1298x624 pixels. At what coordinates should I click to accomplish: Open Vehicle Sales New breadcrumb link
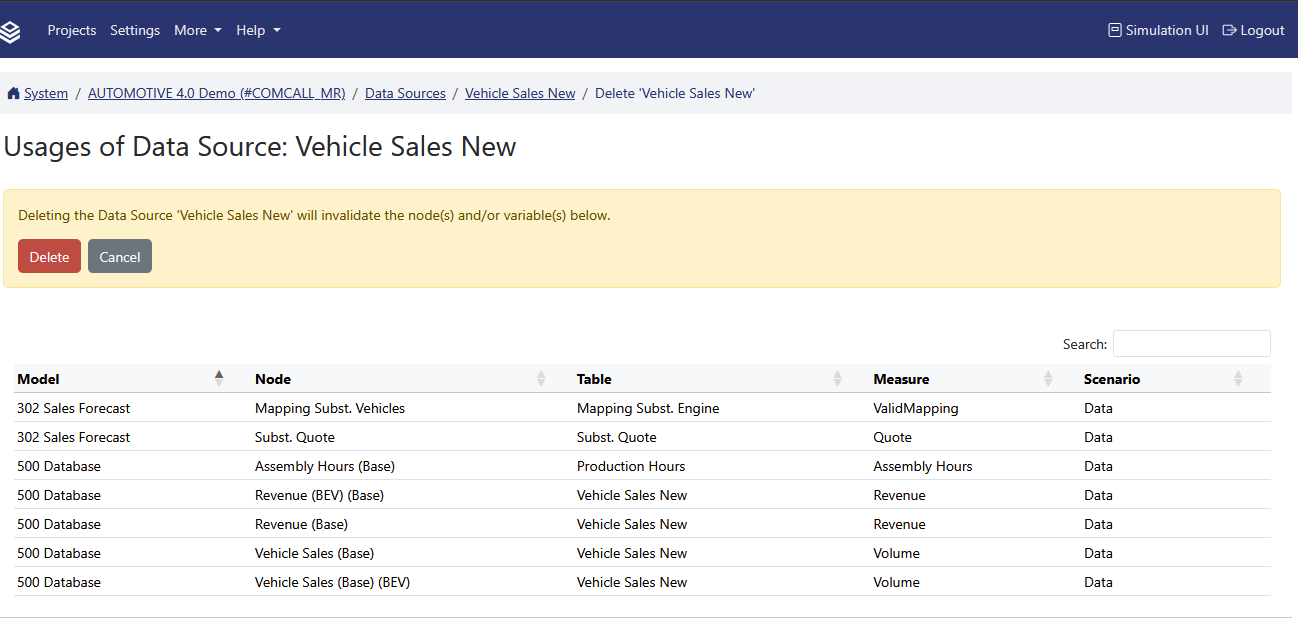520,93
